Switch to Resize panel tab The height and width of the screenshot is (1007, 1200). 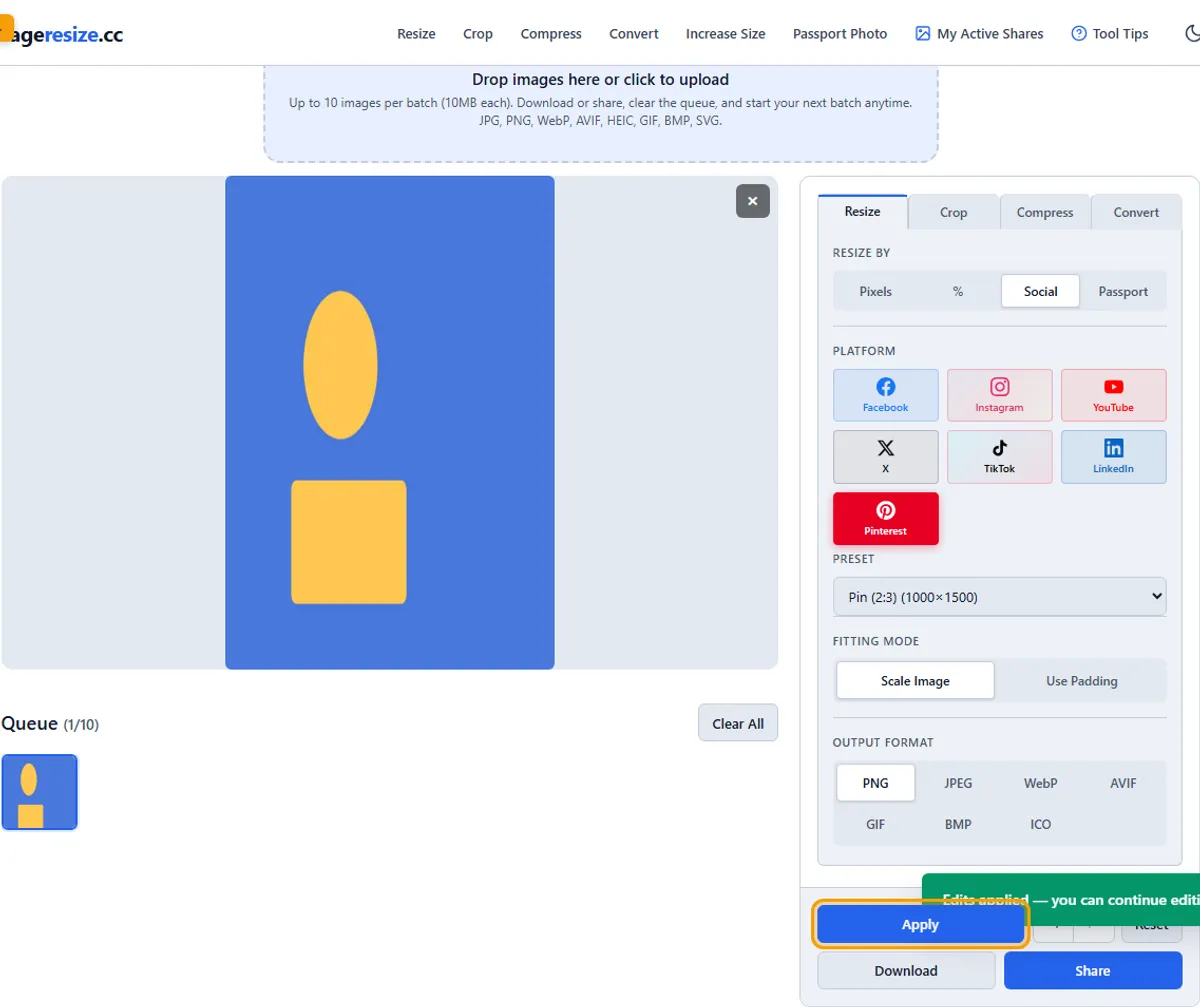862,212
